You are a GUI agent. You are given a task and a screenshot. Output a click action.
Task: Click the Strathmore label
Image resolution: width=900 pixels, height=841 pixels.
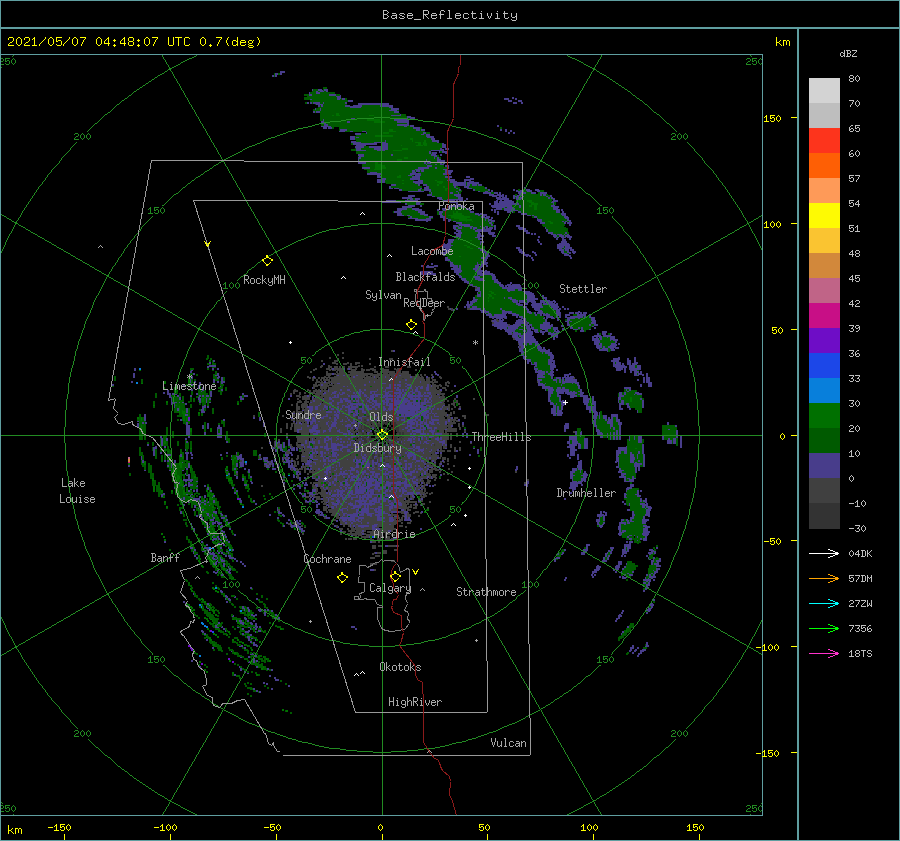(486, 592)
